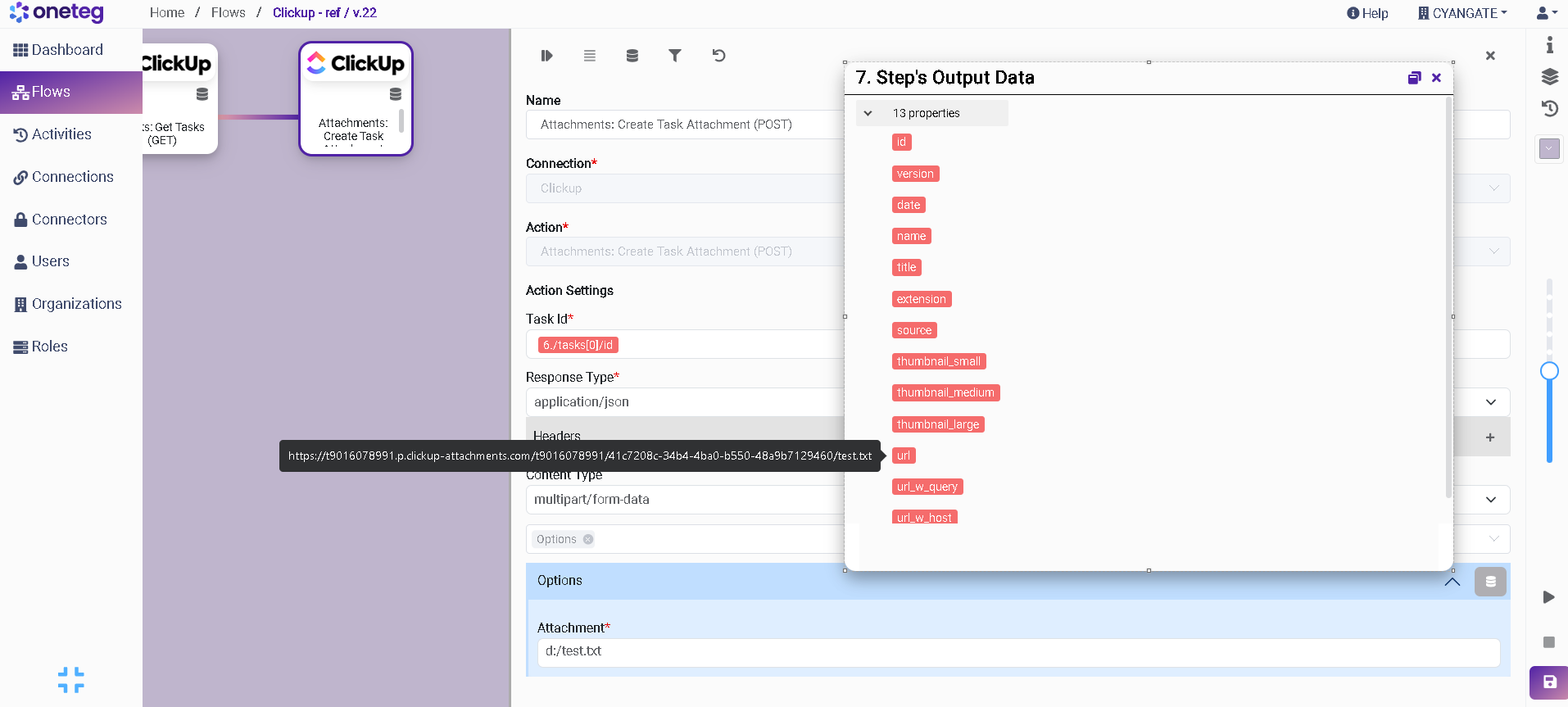Open the info icon in right sidebar
Image resolution: width=1568 pixels, height=707 pixels.
(x=1549, y=45)
